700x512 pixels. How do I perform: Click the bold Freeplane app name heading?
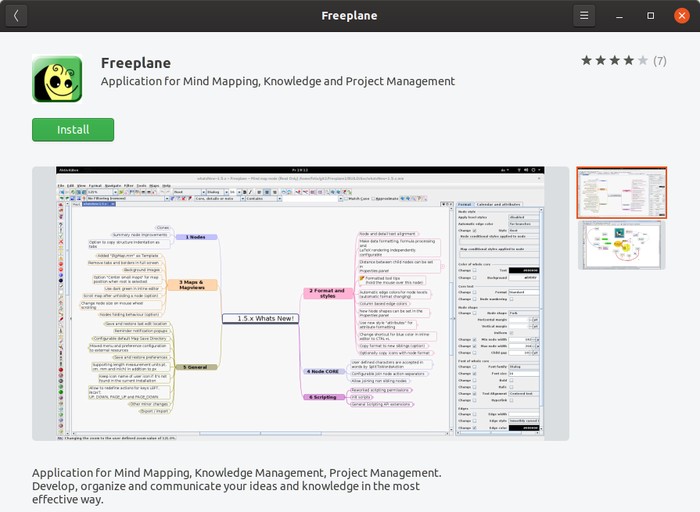pyautogui.click(x=136, y=63)
